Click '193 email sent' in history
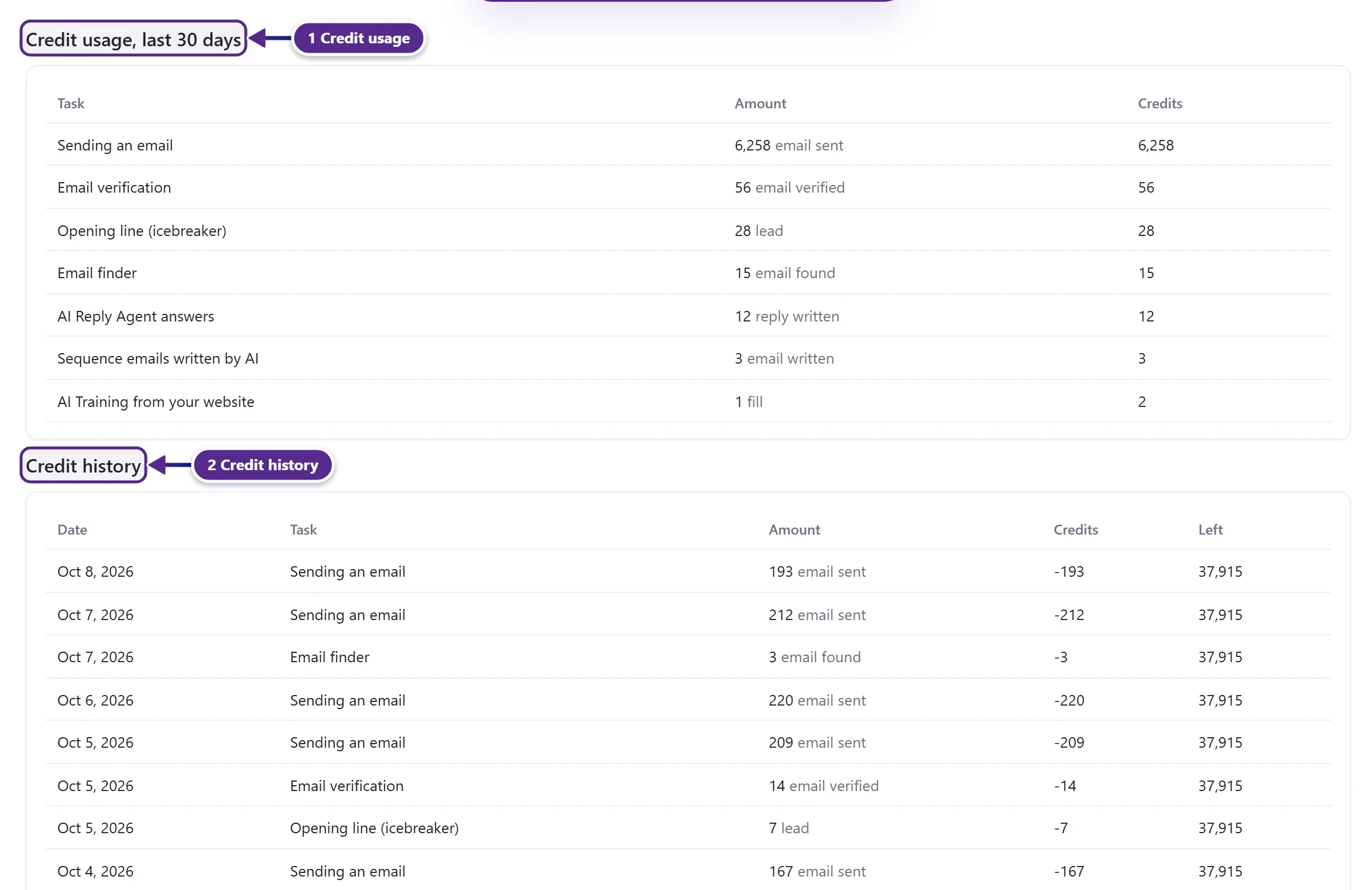This screenshot has width=1372, height=890. (817, 571)
